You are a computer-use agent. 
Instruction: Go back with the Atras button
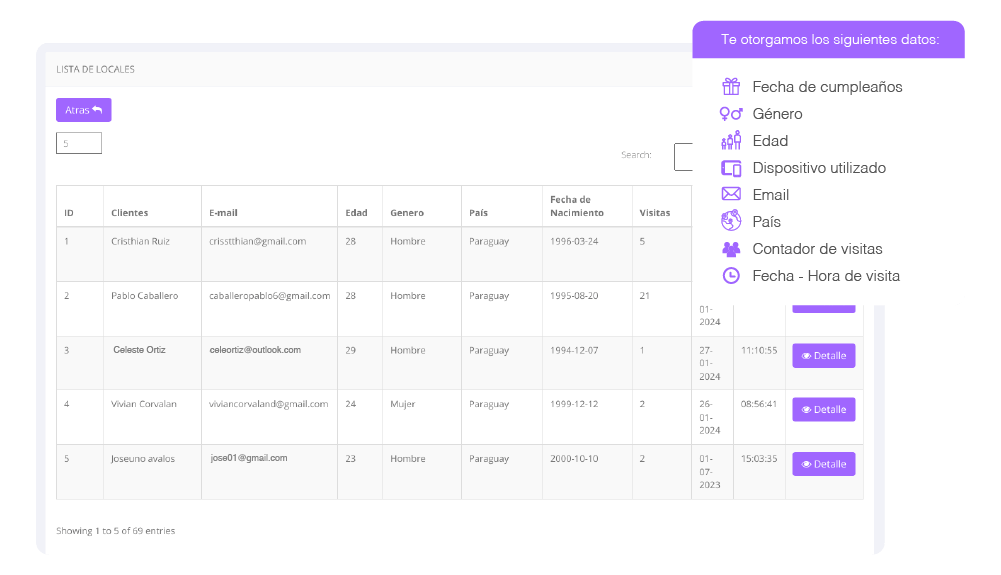coord(84,110)
